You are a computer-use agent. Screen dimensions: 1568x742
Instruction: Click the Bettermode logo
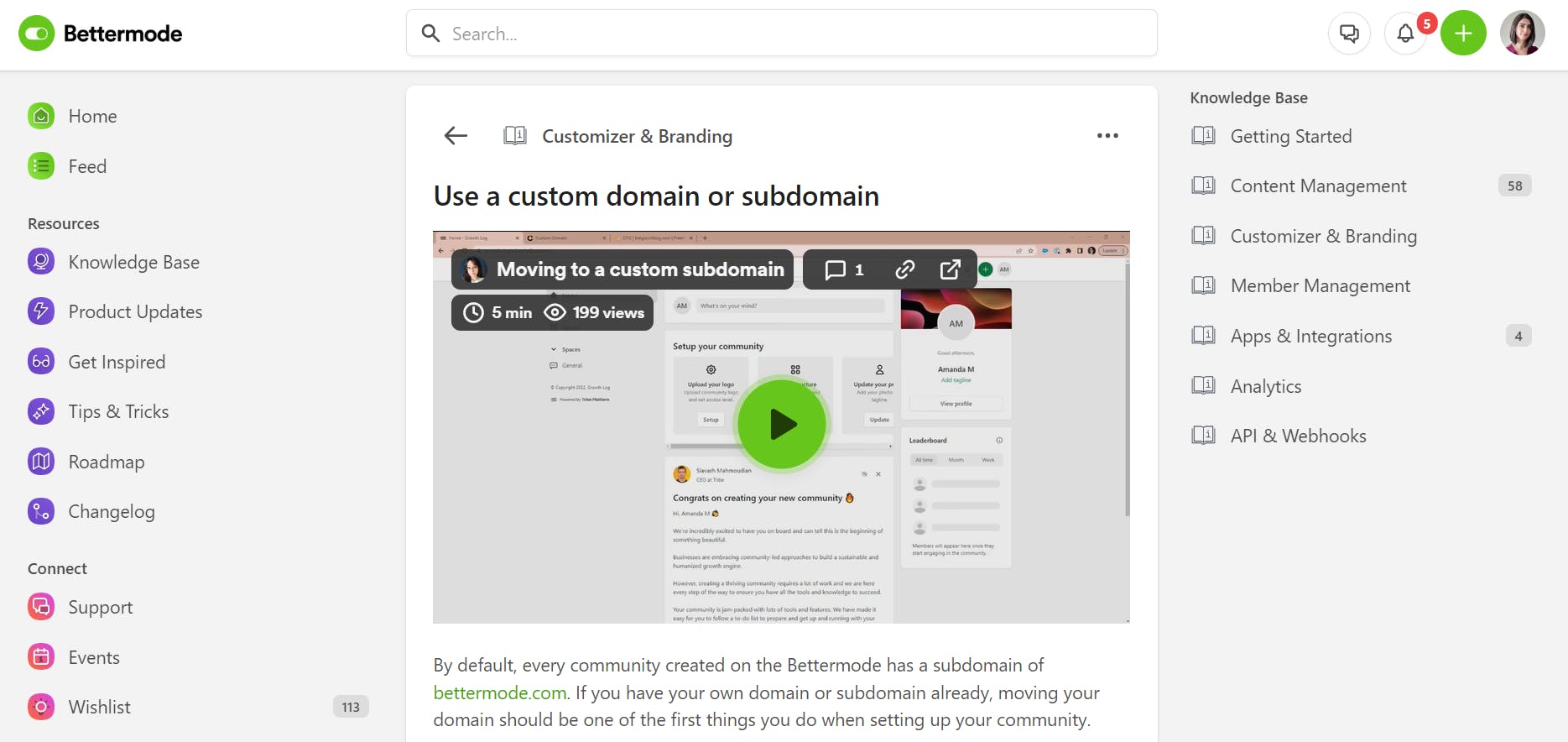[x=101, y=34]
